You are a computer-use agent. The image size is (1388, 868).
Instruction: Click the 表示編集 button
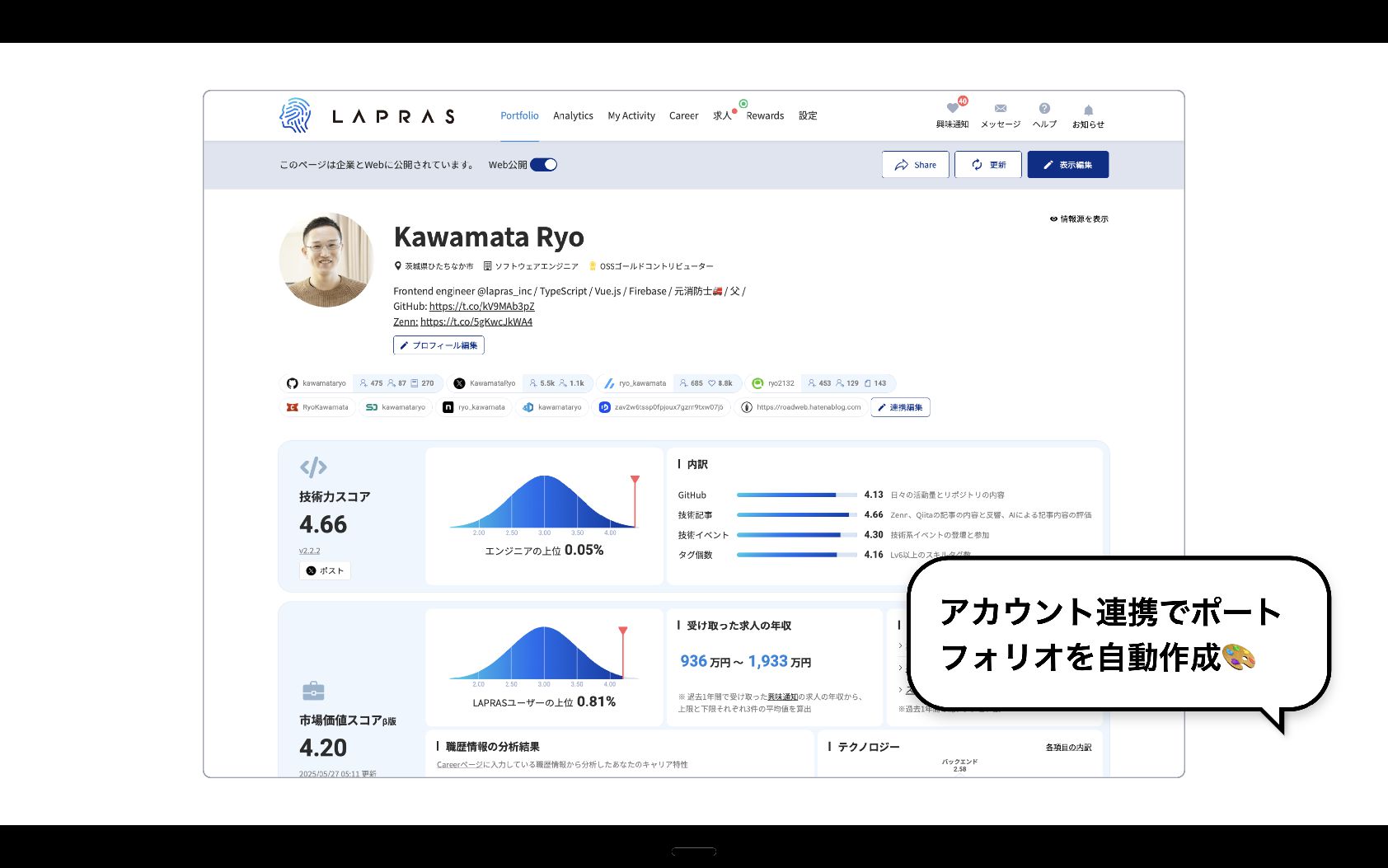click(1068, 165)
